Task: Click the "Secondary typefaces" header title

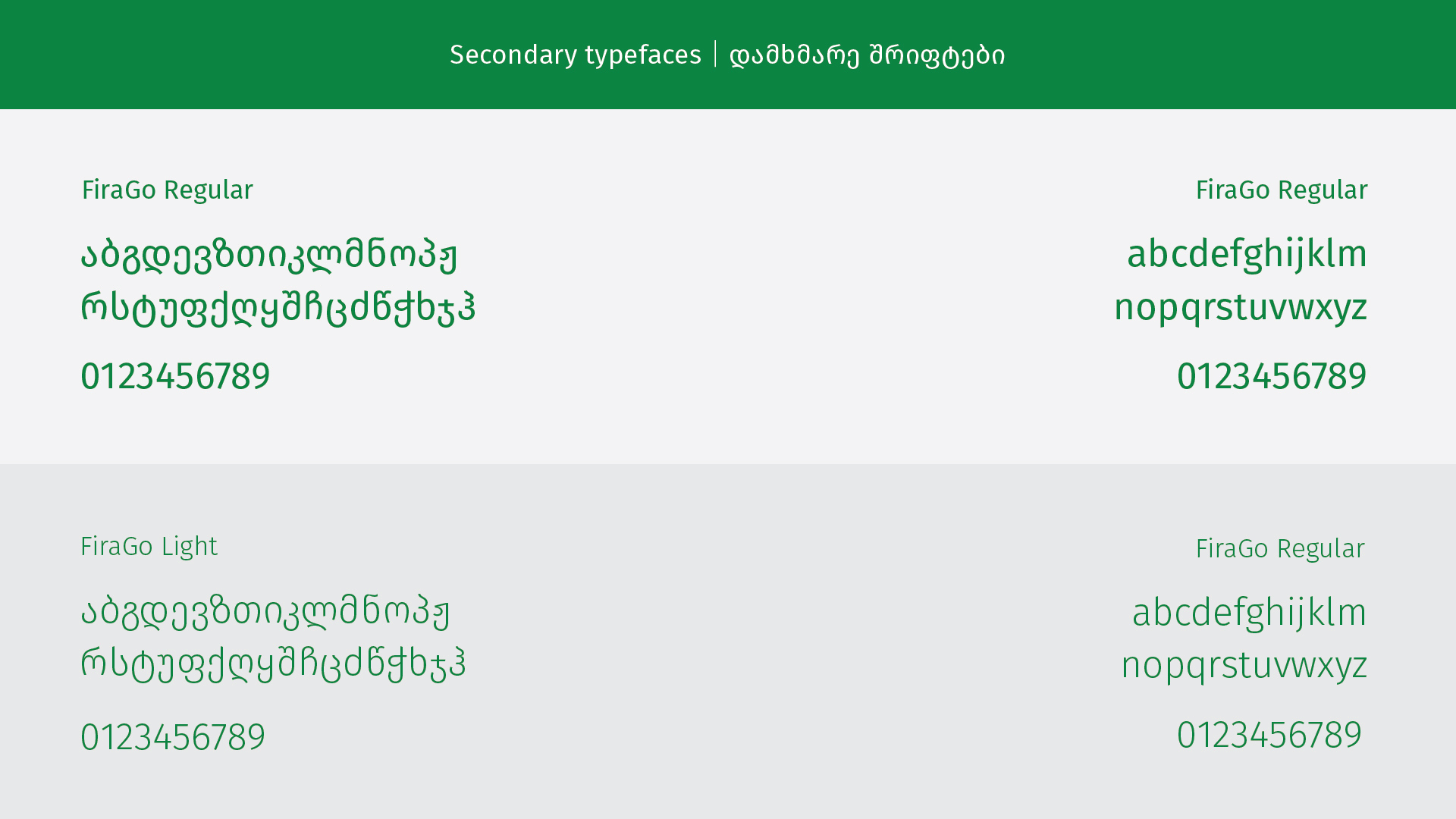Action: (575, 55)
